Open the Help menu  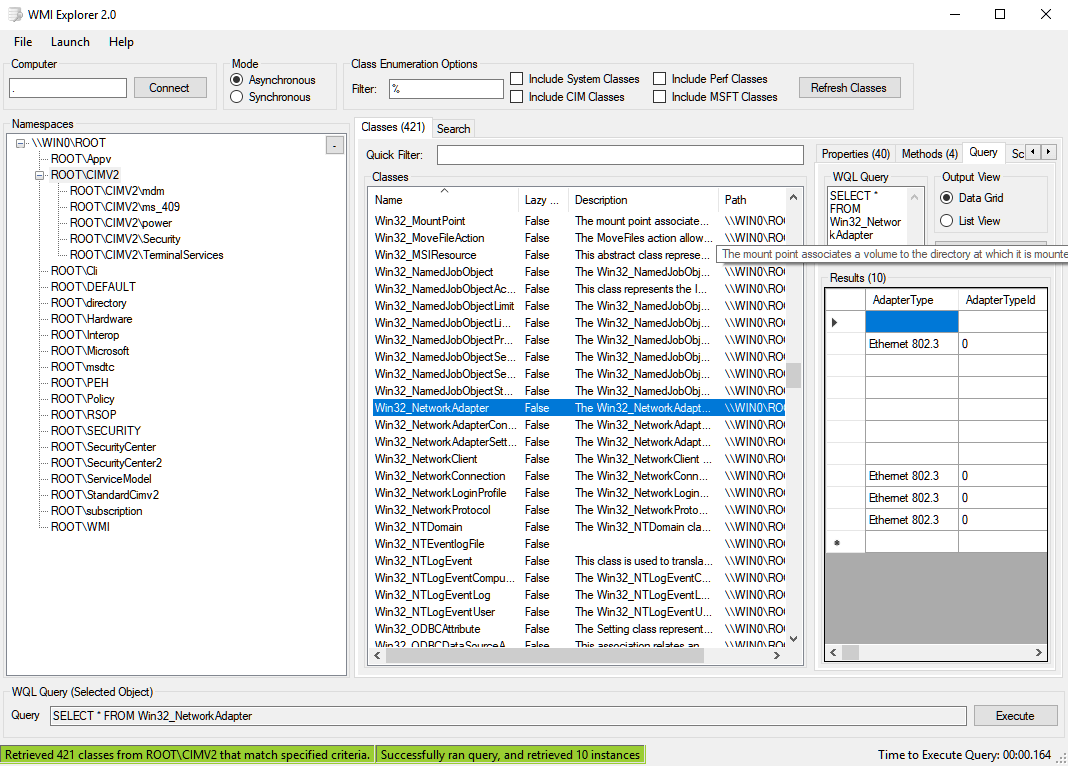pos(121,42)
